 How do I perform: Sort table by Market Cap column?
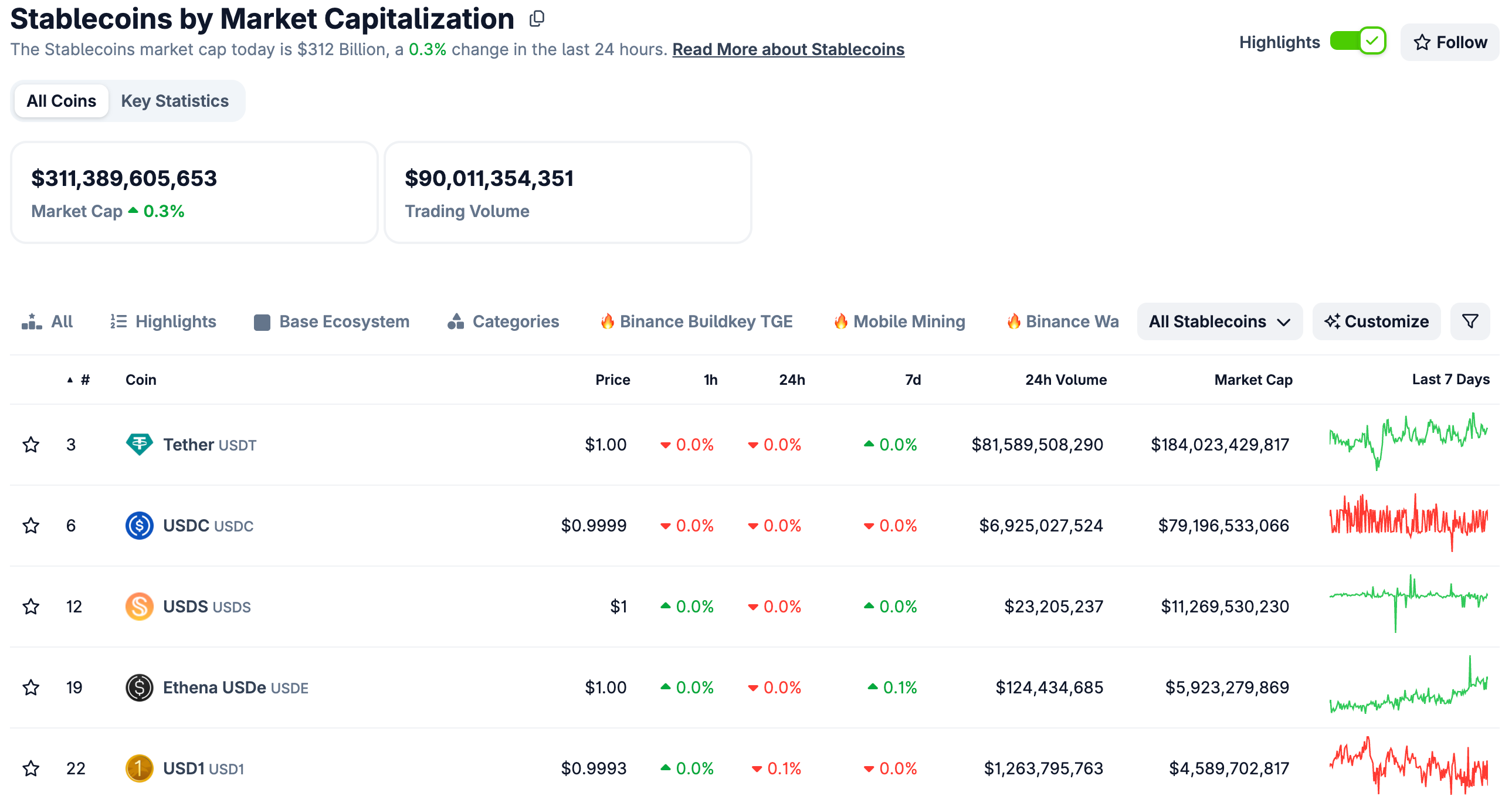pos(1253,380)
